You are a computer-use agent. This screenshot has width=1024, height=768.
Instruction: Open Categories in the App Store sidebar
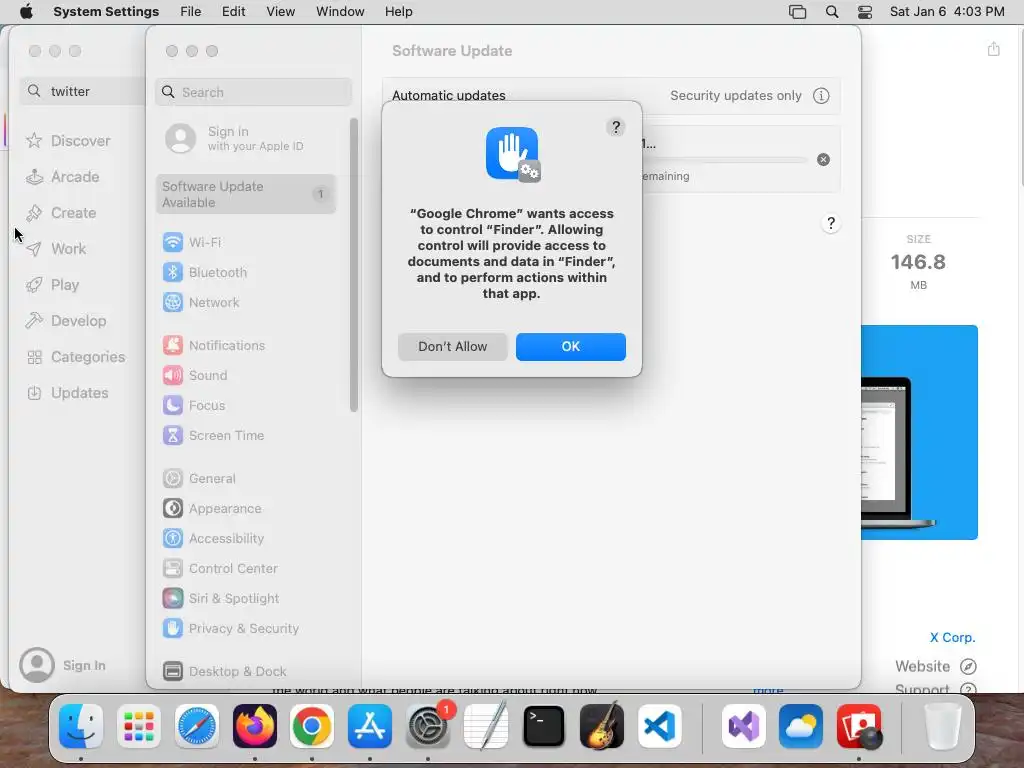(x=75, y=357)
